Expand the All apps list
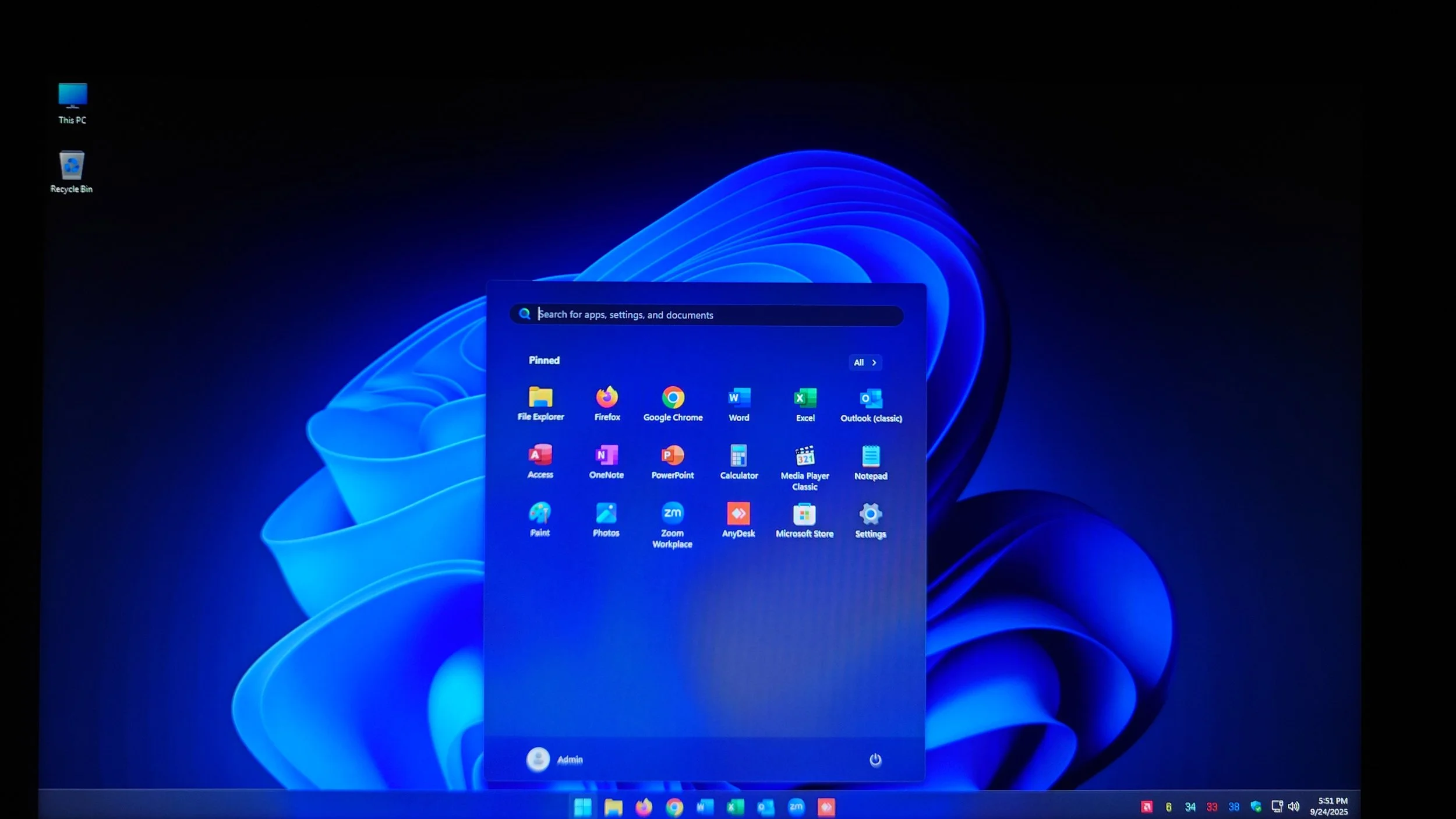The width and height of the screenshot is (1456, 819). (865, 362)
